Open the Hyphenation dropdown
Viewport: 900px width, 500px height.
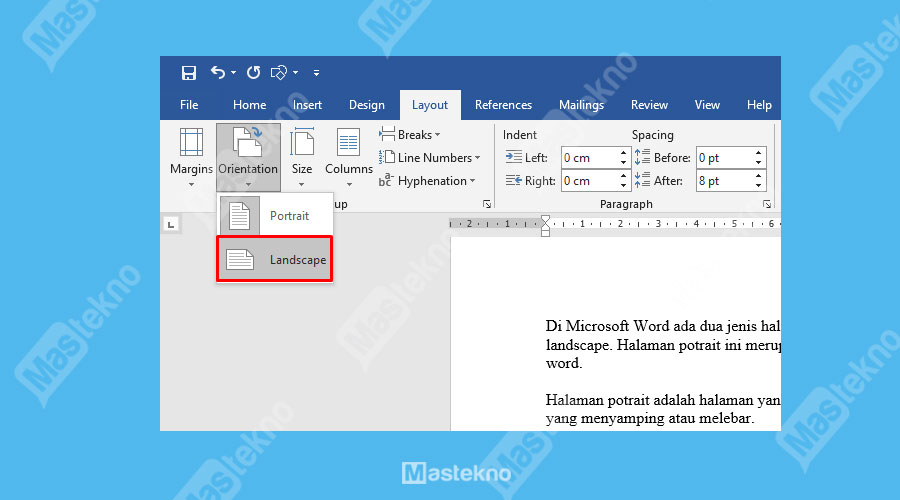tap(427, 181)
